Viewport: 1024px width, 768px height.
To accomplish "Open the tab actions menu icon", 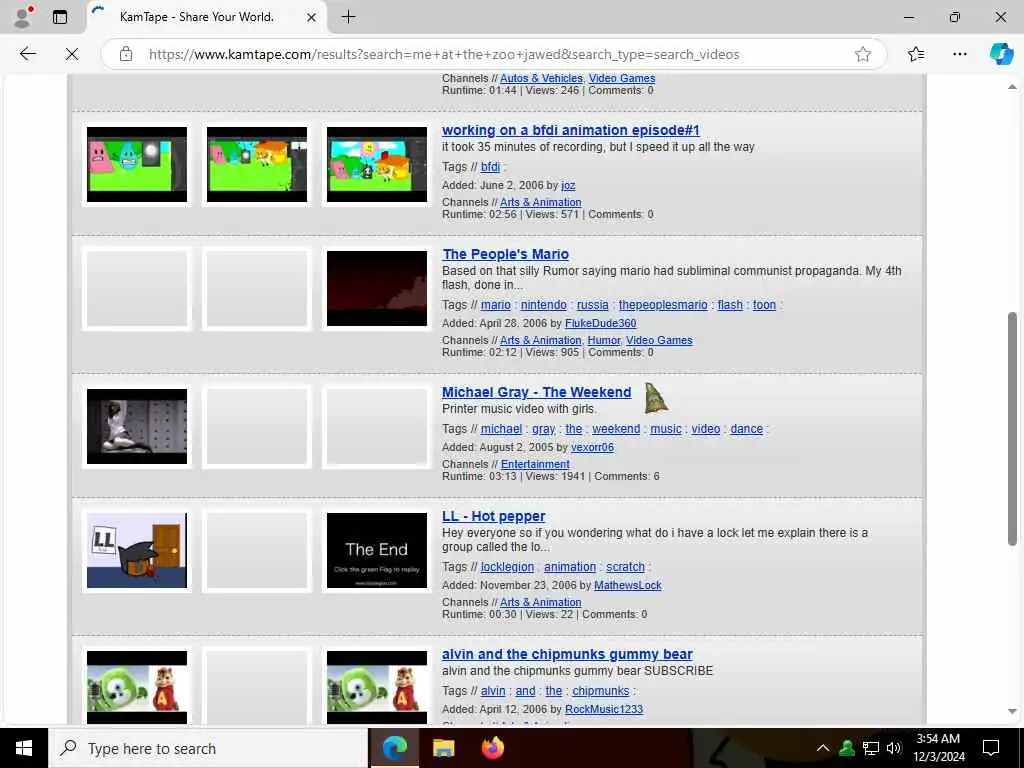I will tap(60, 17).
